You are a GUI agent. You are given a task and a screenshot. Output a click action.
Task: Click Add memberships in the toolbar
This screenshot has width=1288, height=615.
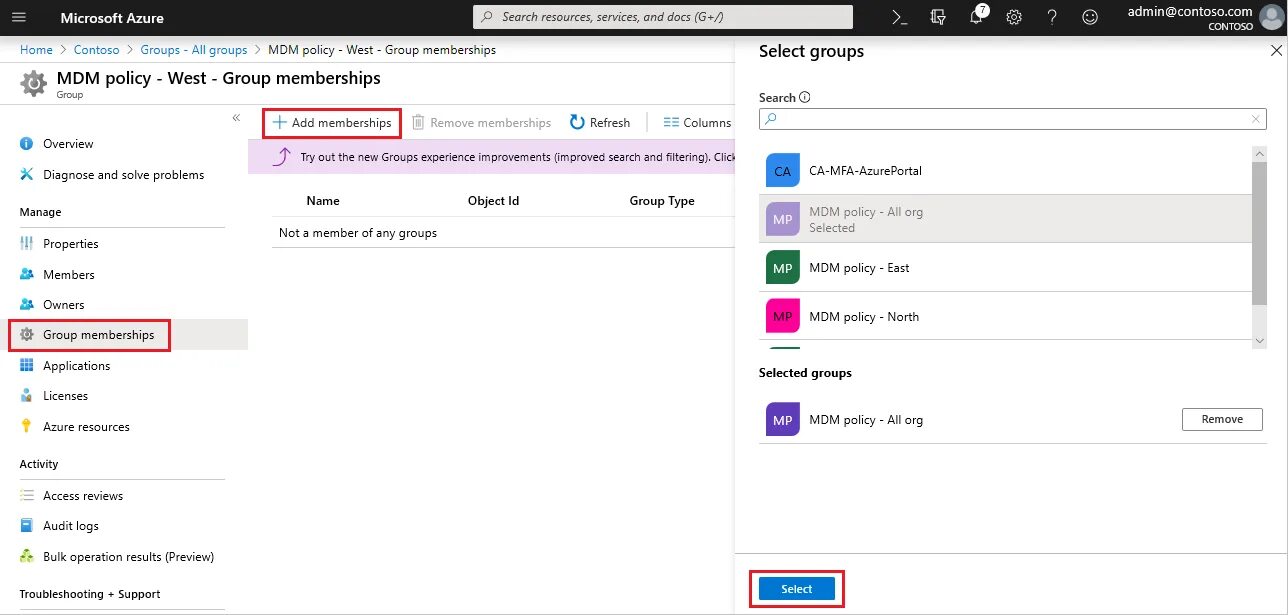pos(332,123)
